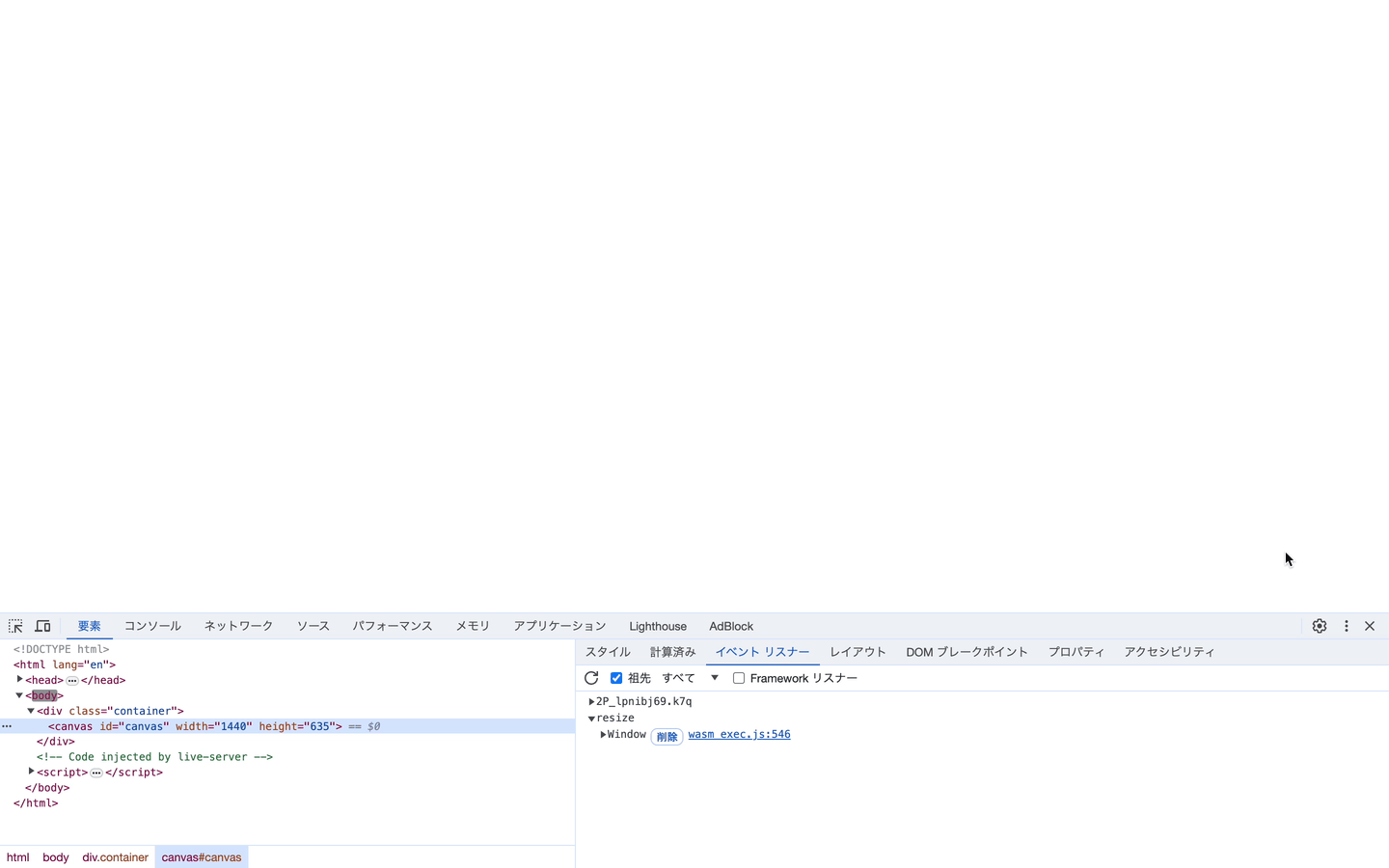Open the プロパティ pane
Screen dimensions: 1389x868
[1076, 652]
